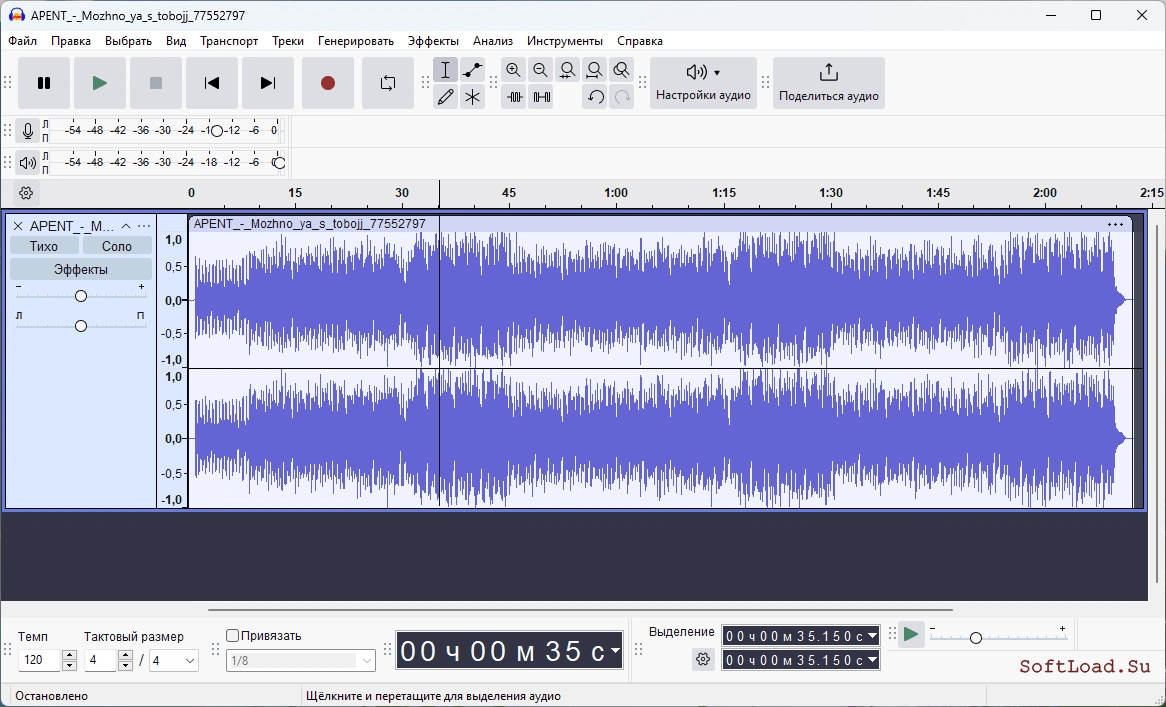Viewport: 1166px width, 707px height.
Task: Open selection toolbar gear settings
Action: click(703, 659)
